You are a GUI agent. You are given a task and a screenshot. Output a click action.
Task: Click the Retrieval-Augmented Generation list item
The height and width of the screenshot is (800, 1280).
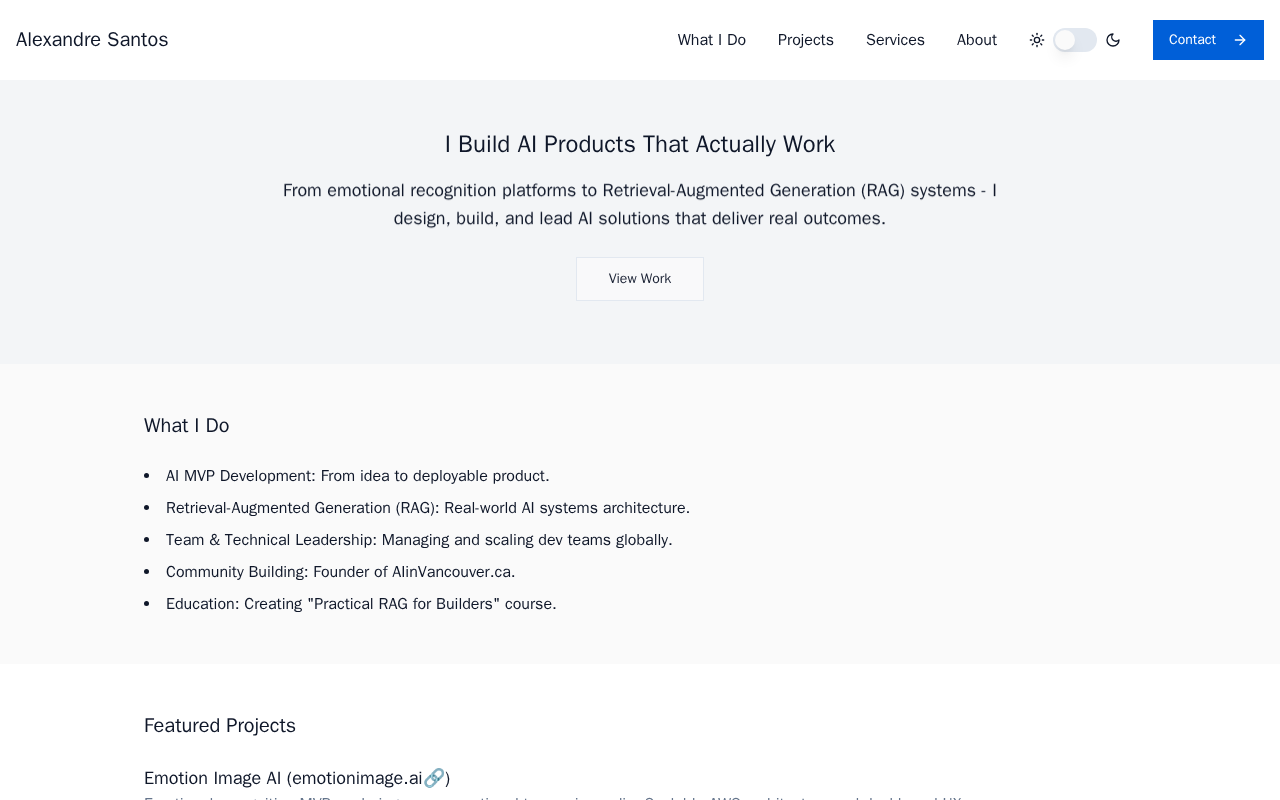(x=428, y=508)
